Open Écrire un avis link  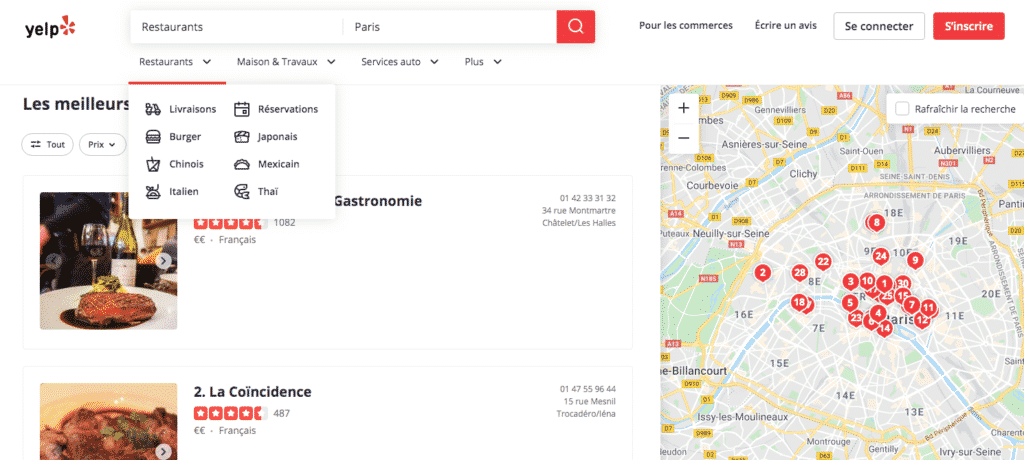786,25
